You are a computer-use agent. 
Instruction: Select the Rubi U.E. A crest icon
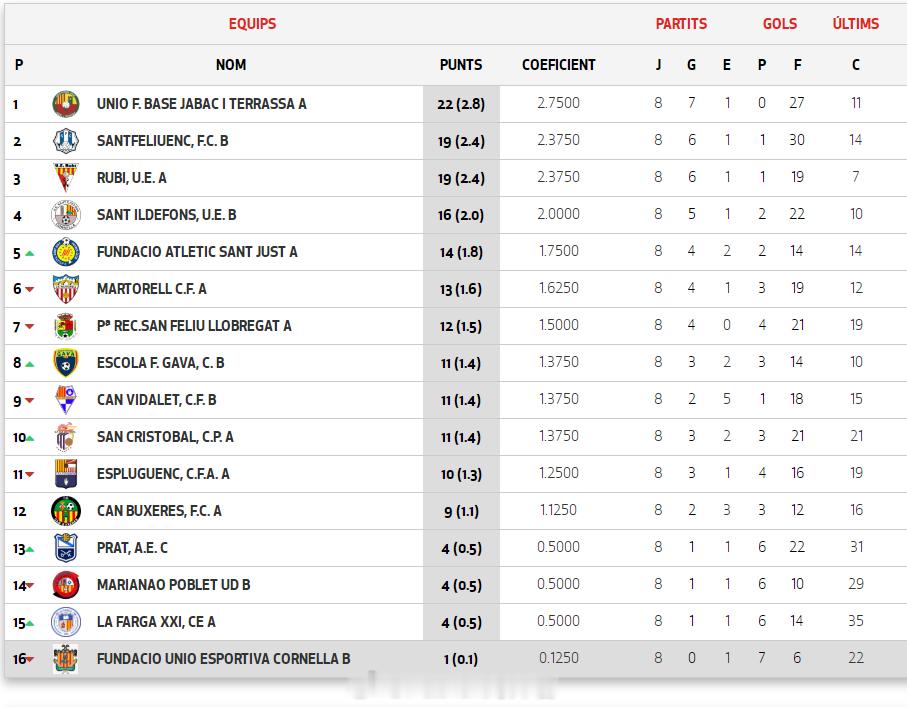tap(65, 178)
